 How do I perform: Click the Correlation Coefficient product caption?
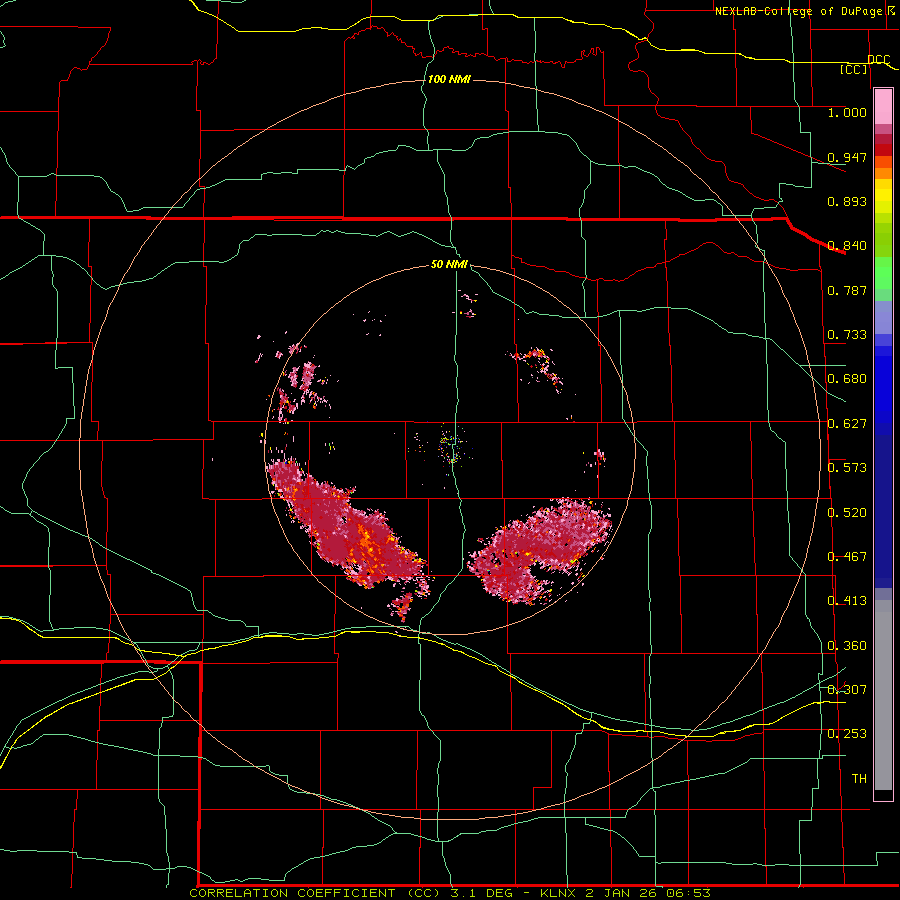450,893
